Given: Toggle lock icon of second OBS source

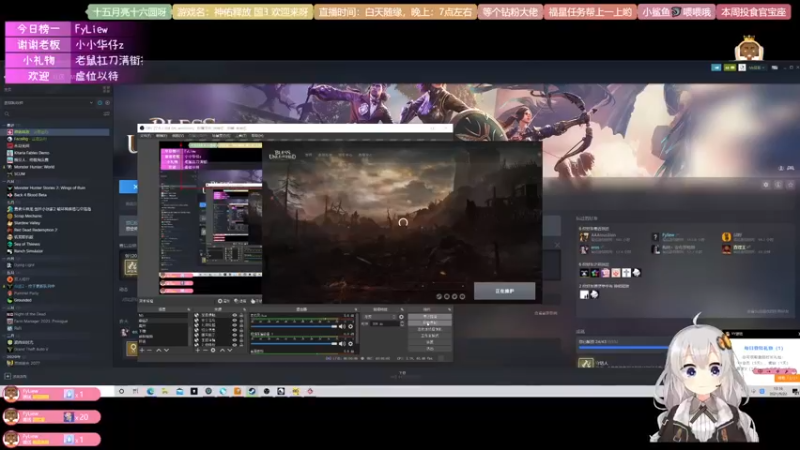Looking at the screenshot, I should 241,320.
